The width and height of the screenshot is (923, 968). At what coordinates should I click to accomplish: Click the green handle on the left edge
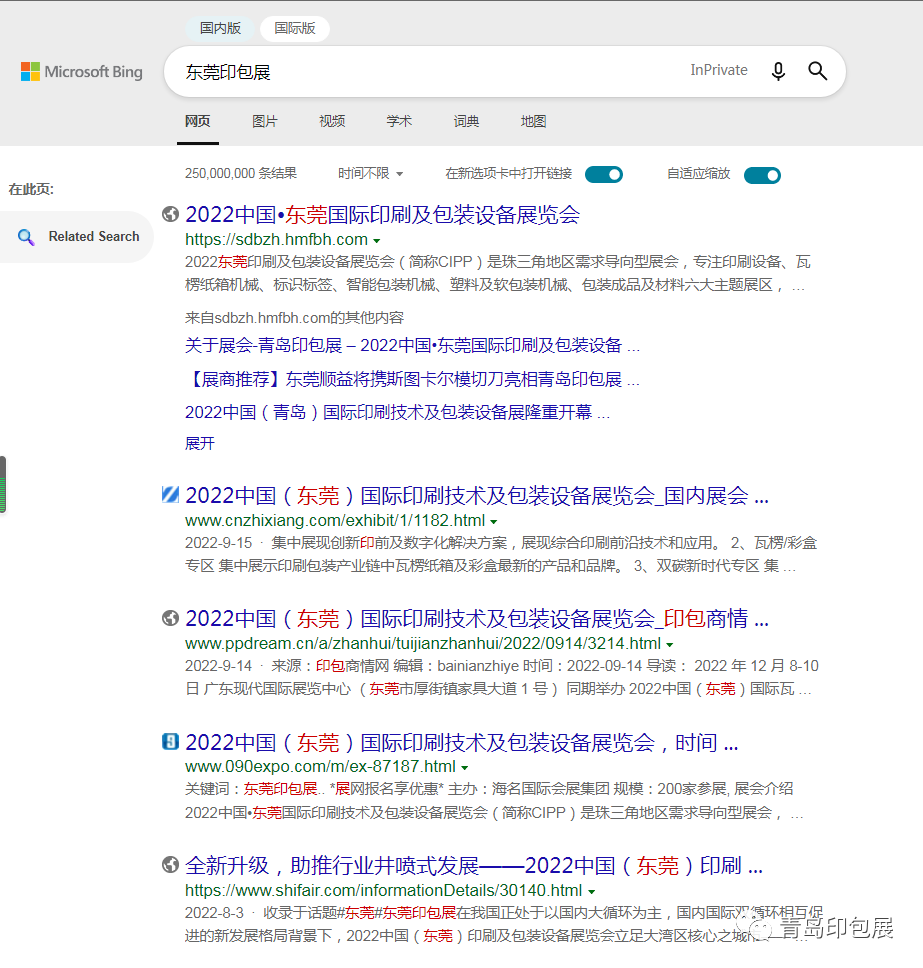point(3,485)
